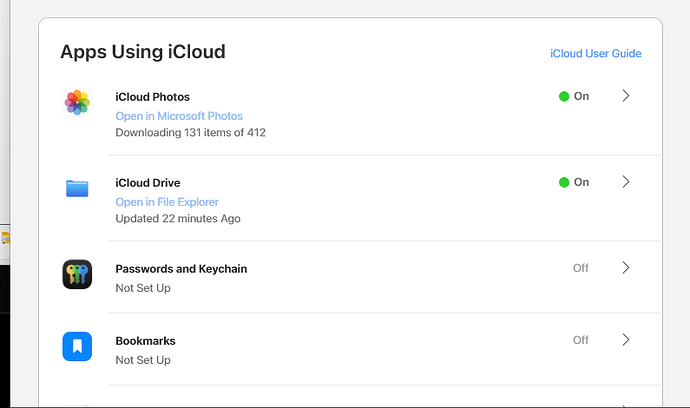Enable Bookmarks via its Off status
The width and height of the screenshot is (690, 408).
click(x=580, y=340)
